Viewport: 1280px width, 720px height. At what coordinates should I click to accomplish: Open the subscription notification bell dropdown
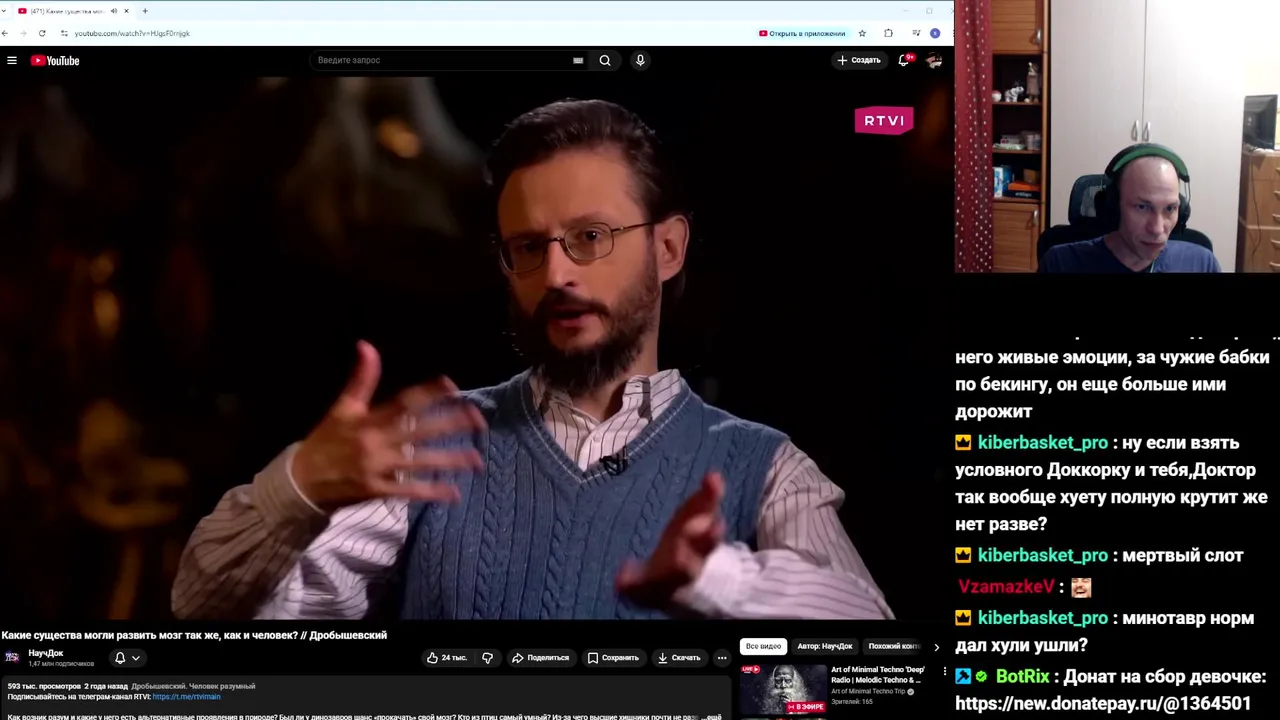coord(126,658)
